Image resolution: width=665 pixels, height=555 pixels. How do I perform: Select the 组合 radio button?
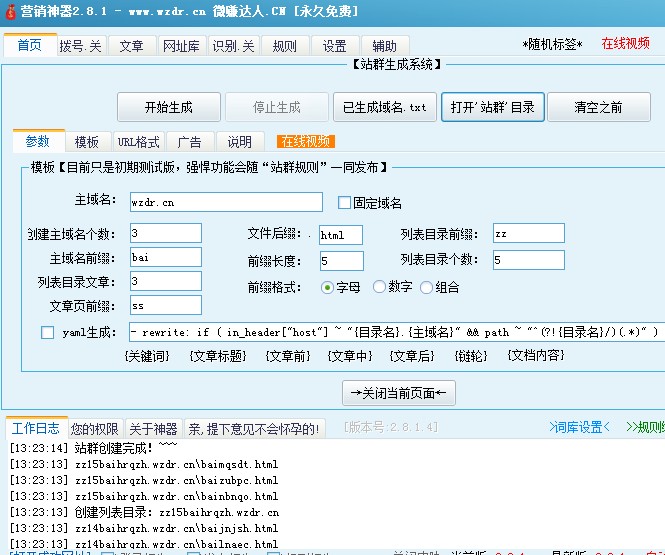[426, 288]
